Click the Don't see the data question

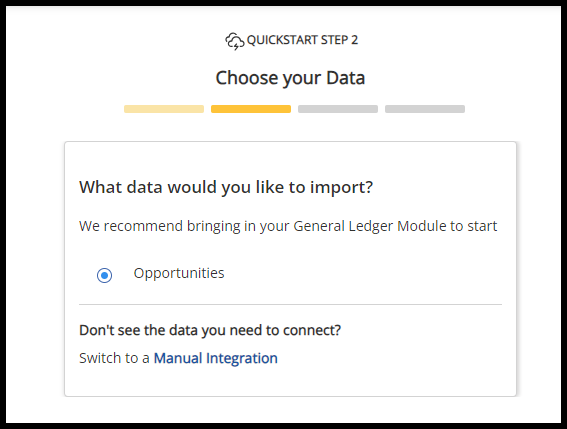pyautogui.click(x=210, y=330)
